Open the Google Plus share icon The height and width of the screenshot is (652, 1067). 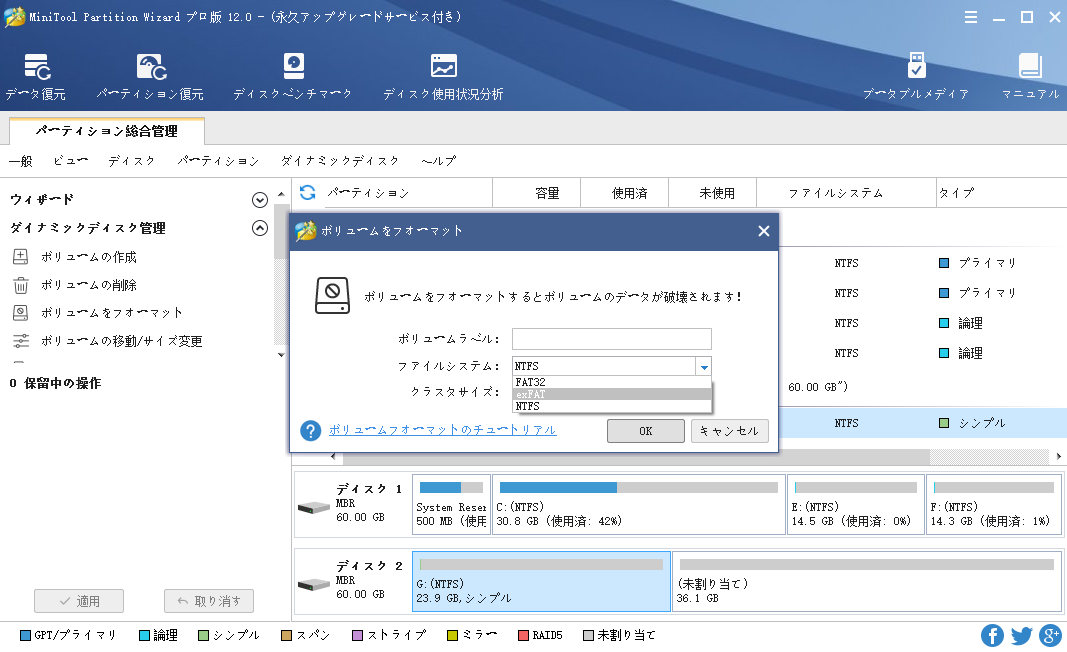1051,636
